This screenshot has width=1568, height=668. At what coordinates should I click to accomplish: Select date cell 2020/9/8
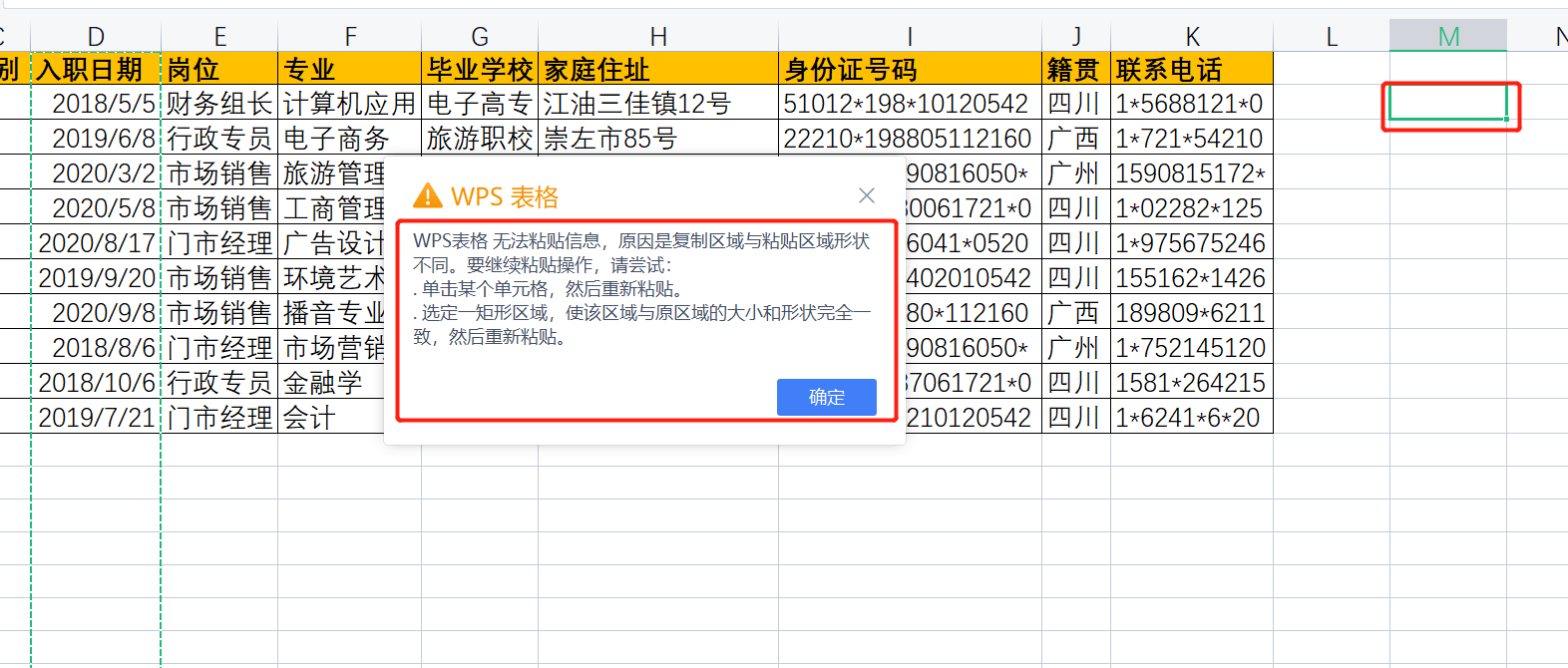click(x=96, y=312)
